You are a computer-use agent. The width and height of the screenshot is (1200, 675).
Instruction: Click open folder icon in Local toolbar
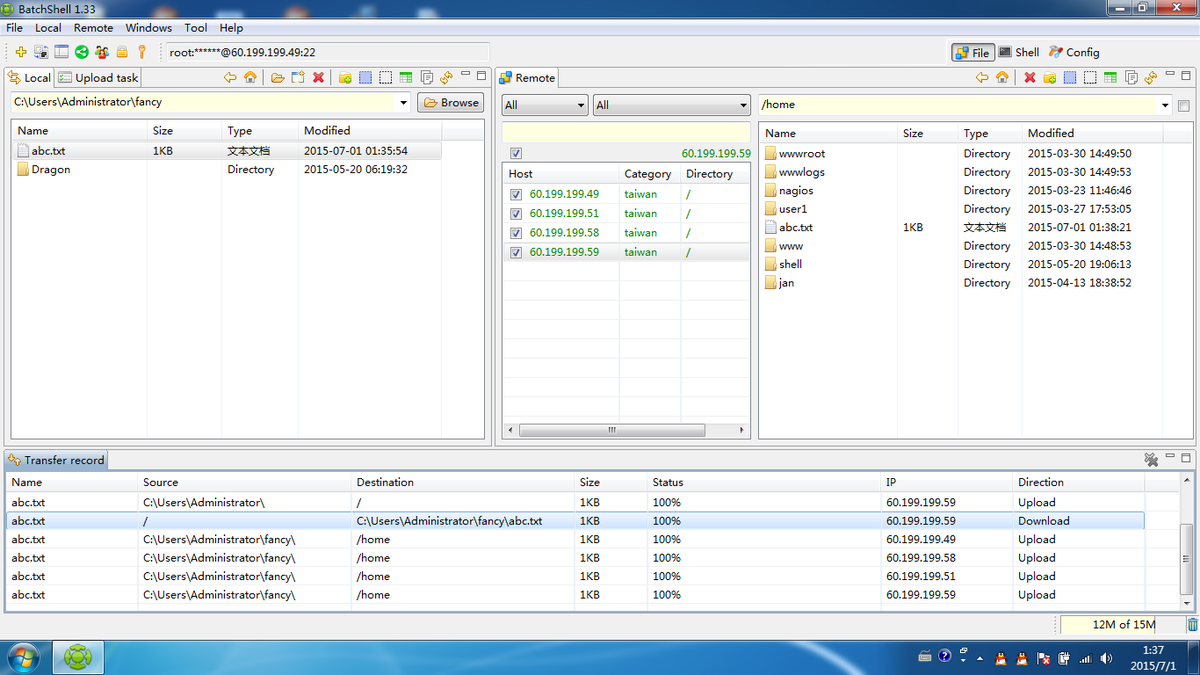[278, 77]
